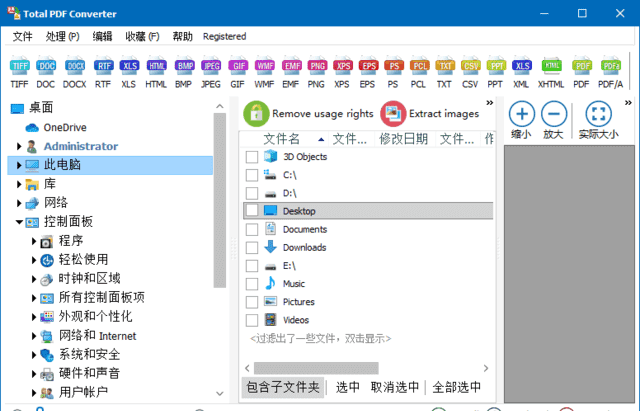Tick the D:\ drive checkbox
The image size is (640, 411).
(x=252, y=193)
